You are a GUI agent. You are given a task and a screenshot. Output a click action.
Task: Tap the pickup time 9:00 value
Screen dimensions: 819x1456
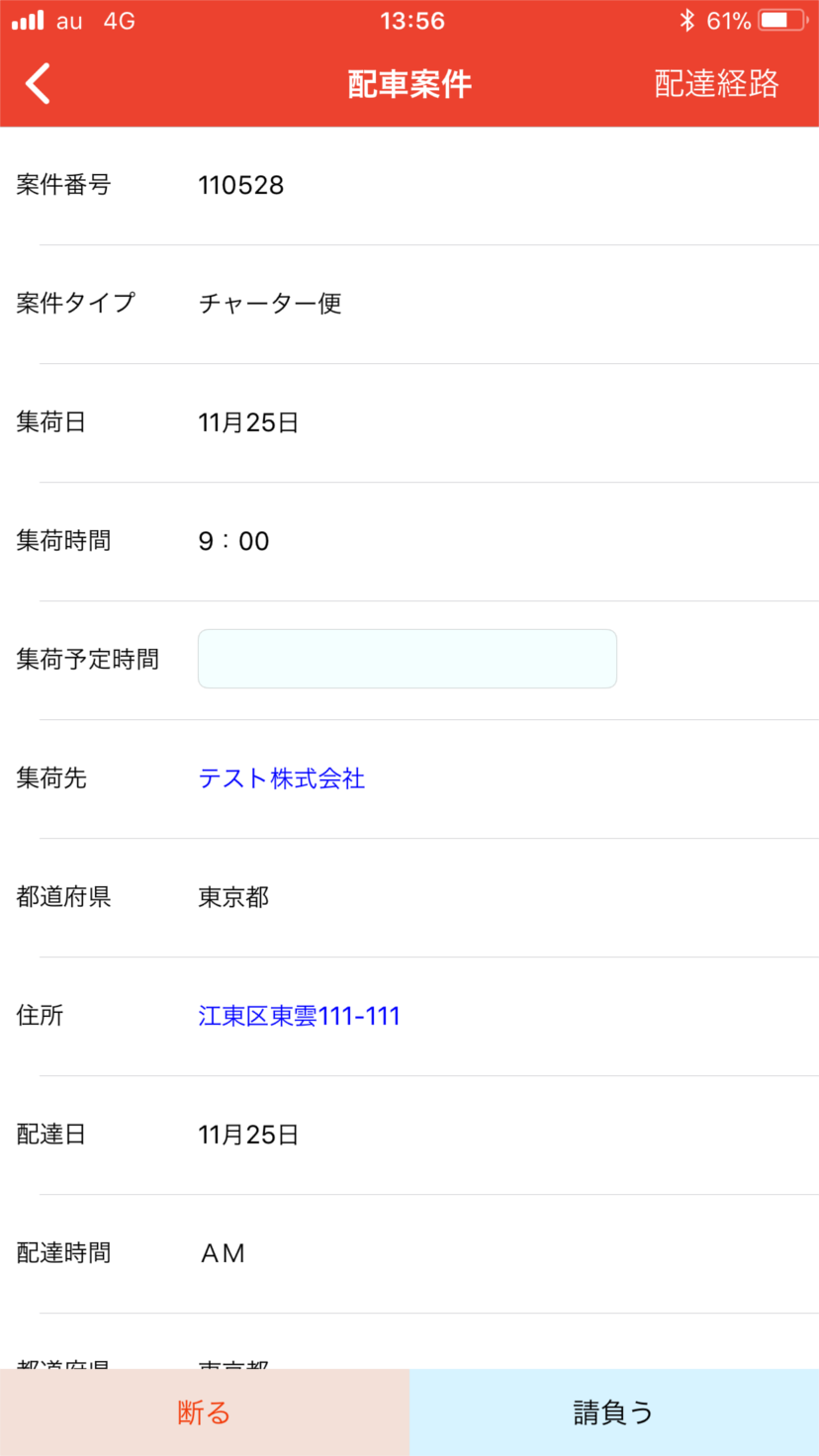click(x=233, y=541)
